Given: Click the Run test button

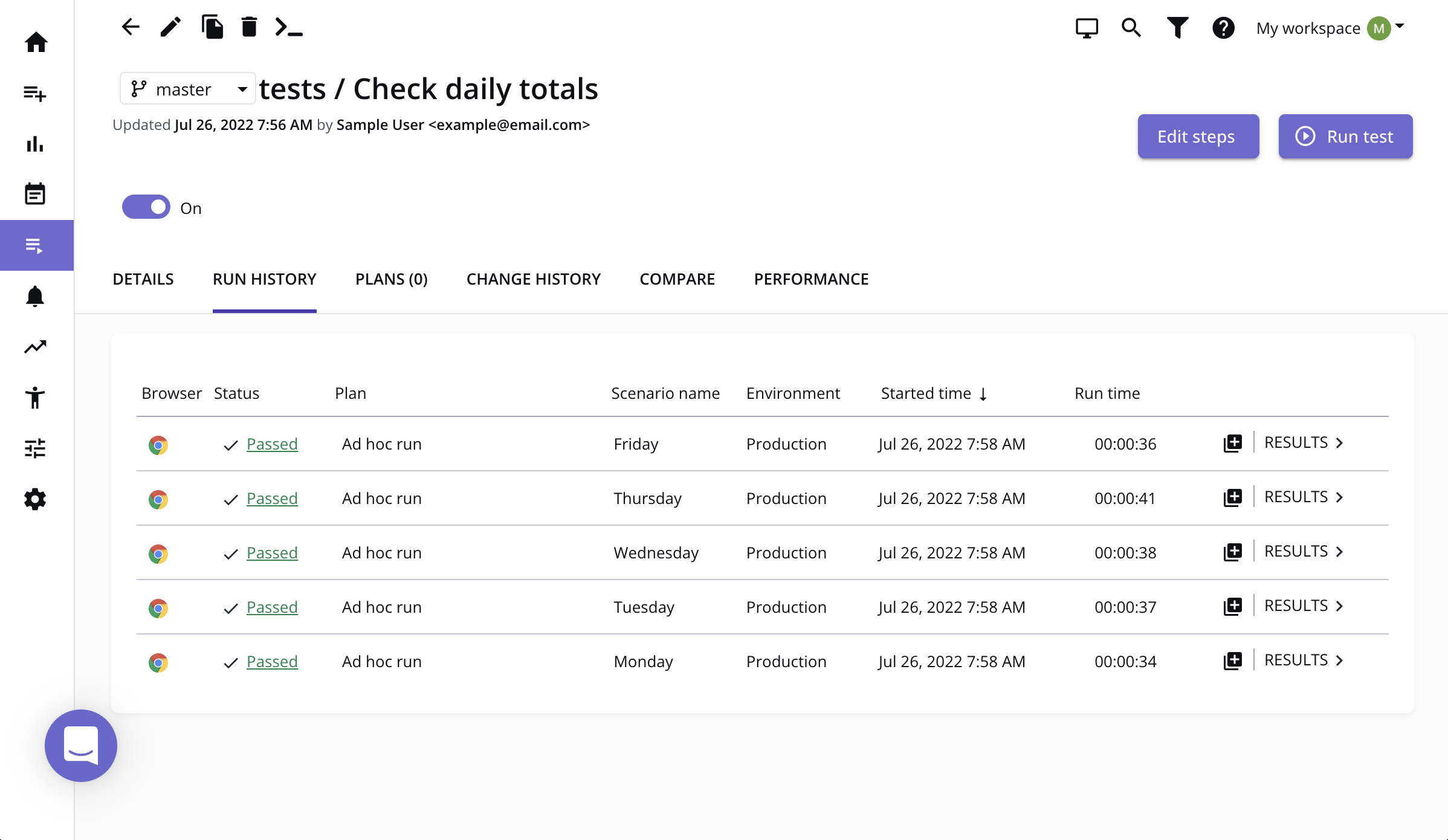Looking at the screenshot, I should click(1345, 137).
